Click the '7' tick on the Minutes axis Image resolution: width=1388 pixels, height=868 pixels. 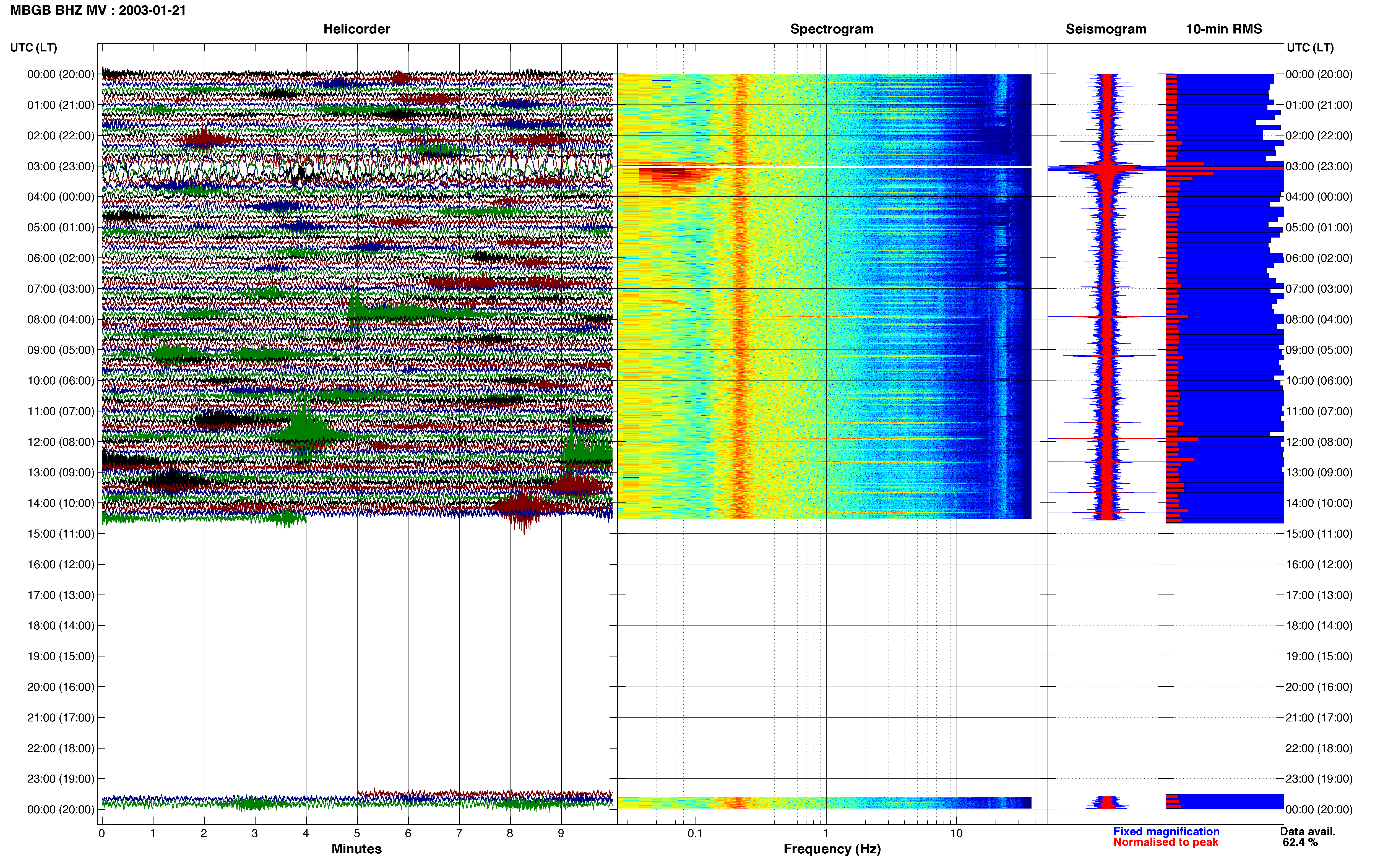click(459, 833)
